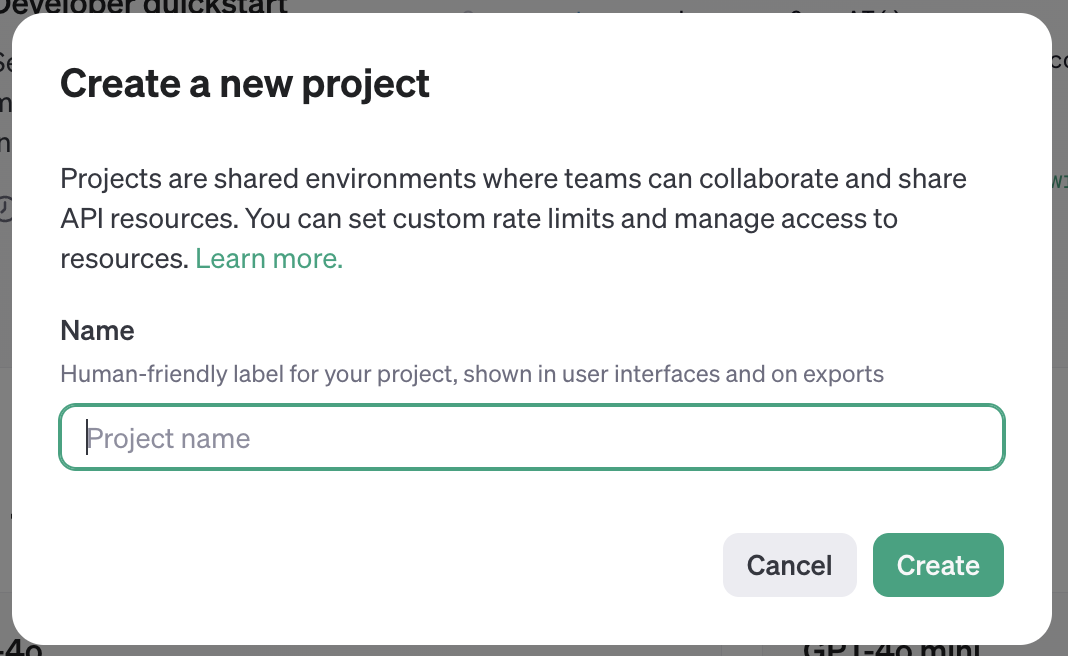Click the dimmed Developer quickstart heading behind dialog
Image resolution: width=1068 pixels, height=656 pixels.
click(150, 6)
